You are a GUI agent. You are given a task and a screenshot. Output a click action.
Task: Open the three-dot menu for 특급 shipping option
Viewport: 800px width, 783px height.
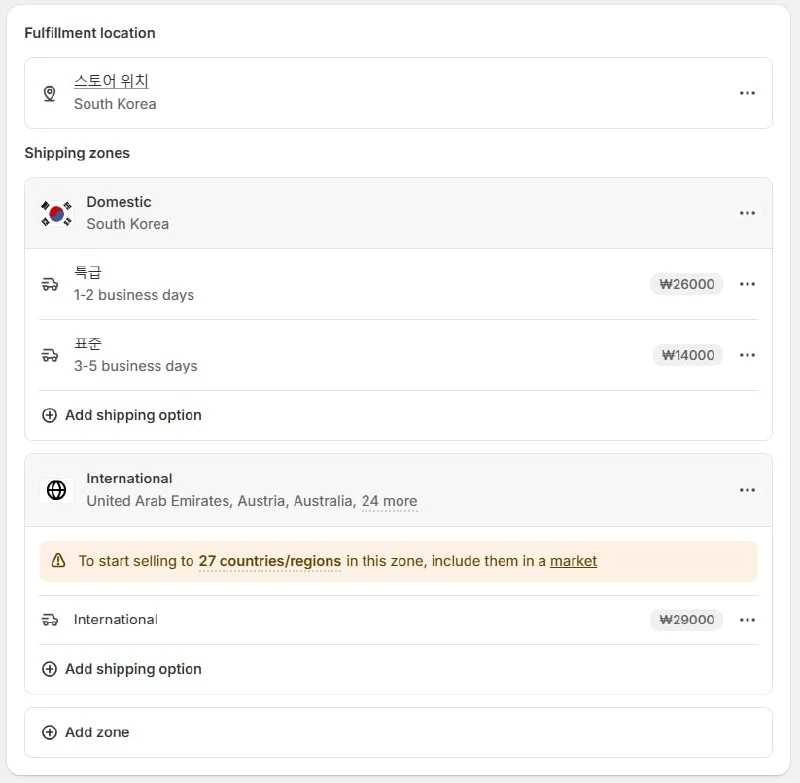(x=747, y=284)
